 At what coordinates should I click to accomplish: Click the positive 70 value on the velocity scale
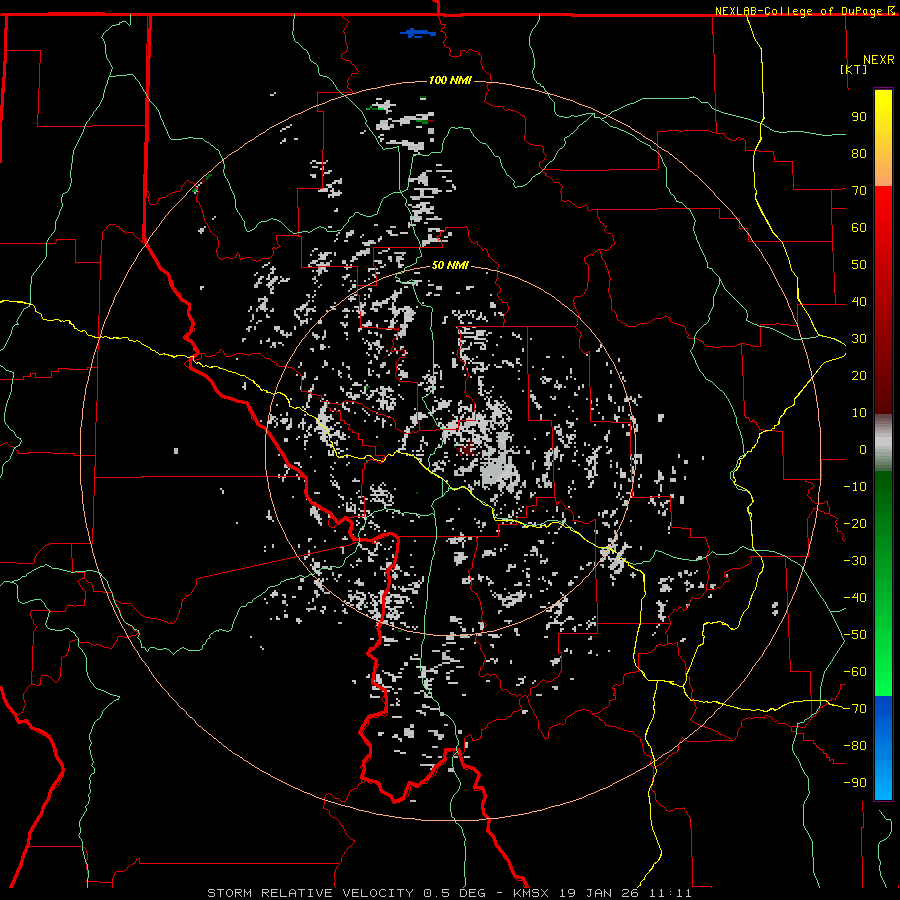pos(859,191)
